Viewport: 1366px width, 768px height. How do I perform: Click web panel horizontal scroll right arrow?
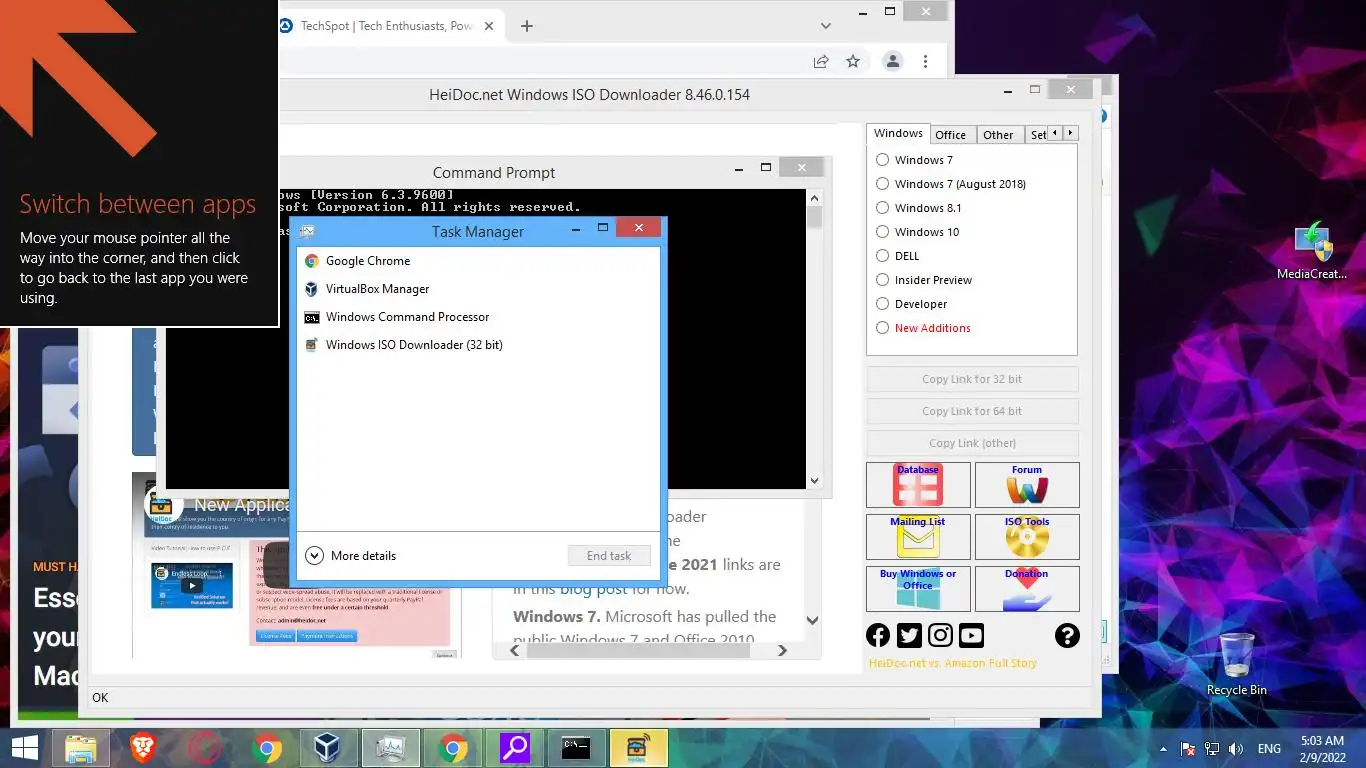tap(782, 651)
